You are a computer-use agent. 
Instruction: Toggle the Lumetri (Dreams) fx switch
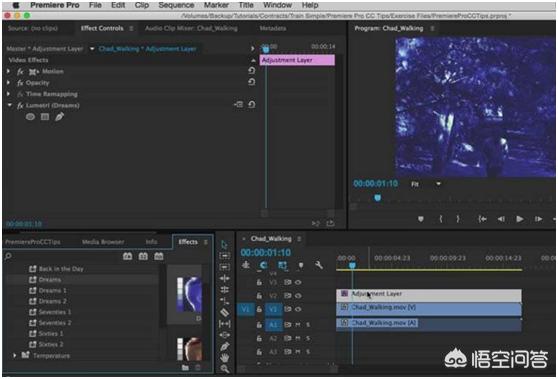(20, 105)
